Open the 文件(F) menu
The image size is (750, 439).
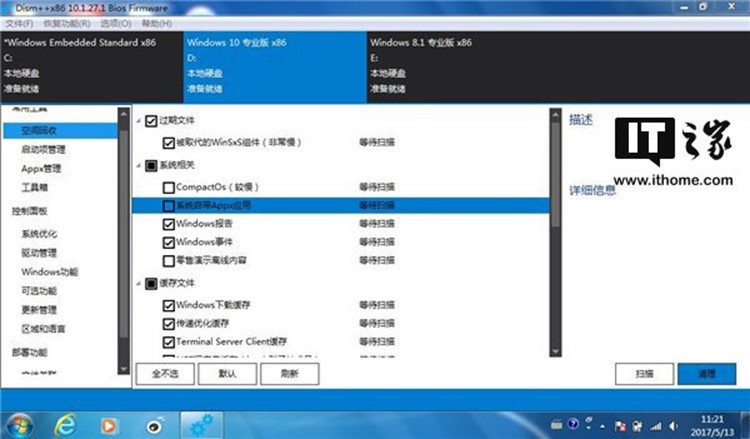19,22
